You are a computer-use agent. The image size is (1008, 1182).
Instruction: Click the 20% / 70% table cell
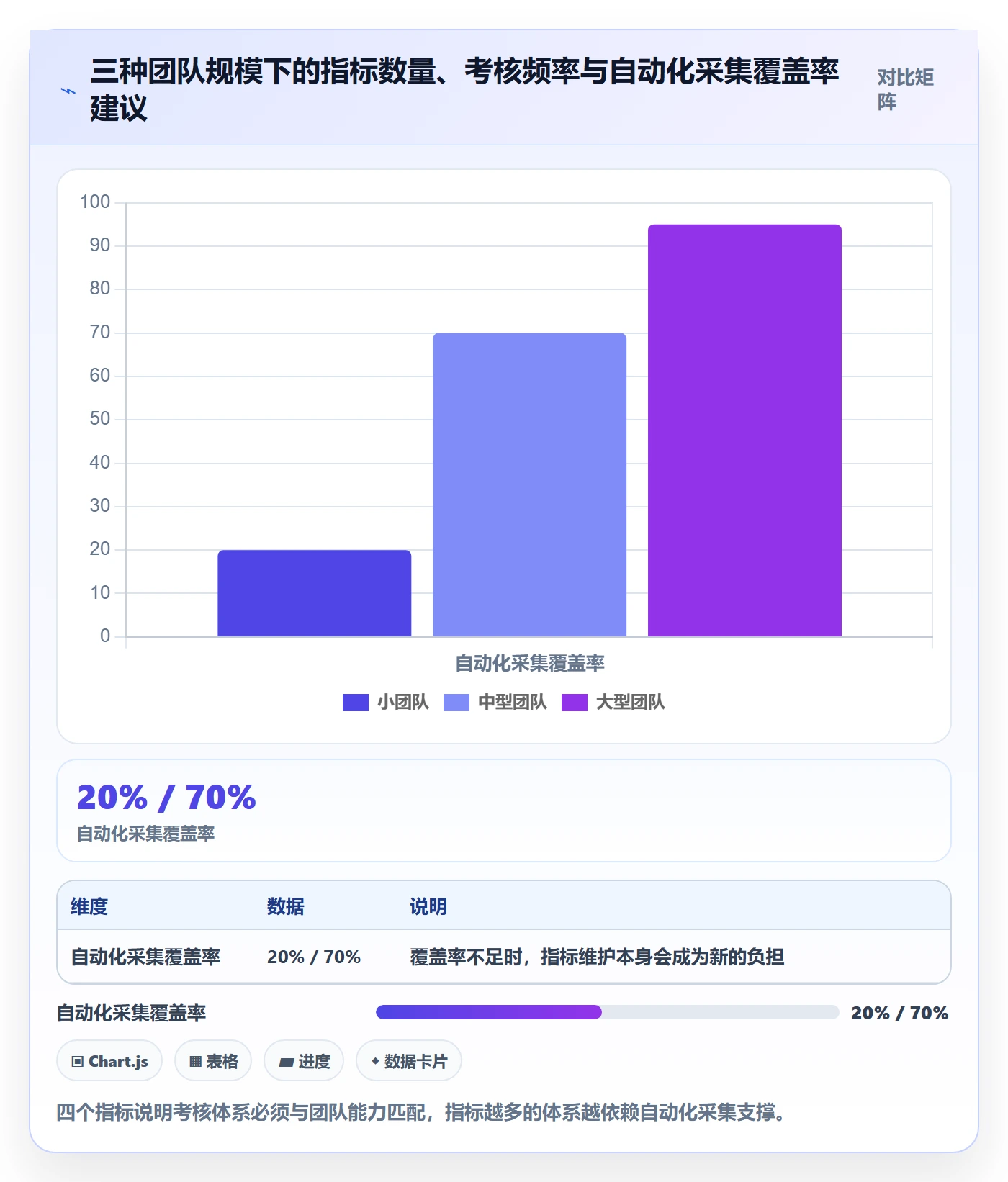pyautogui.click(x=314, y=957)
